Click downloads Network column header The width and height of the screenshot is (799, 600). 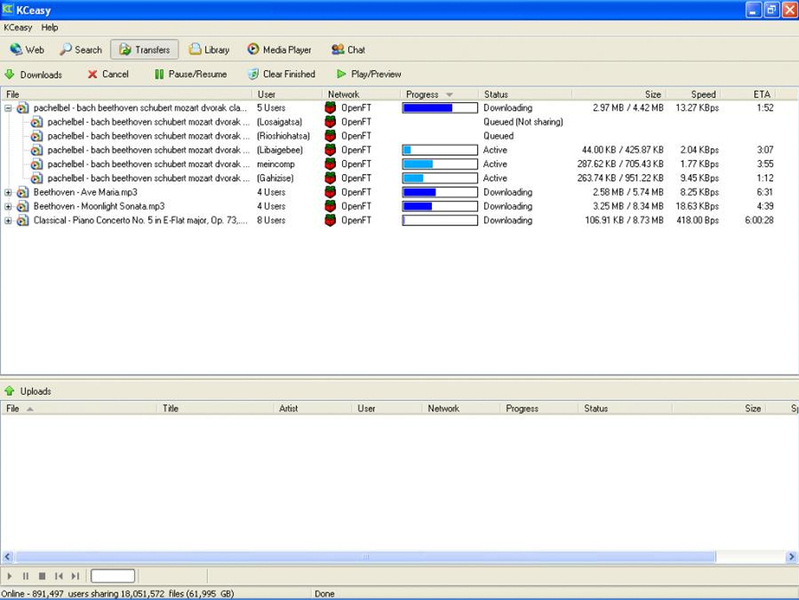(361, 94)
